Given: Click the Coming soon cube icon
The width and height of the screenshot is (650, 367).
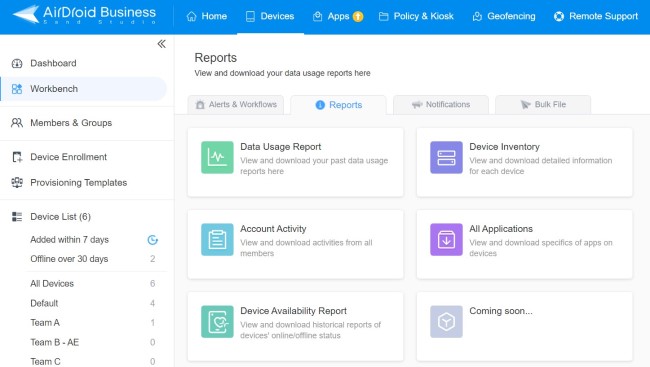Looking at the screenshot, I should tap(446, 321).
